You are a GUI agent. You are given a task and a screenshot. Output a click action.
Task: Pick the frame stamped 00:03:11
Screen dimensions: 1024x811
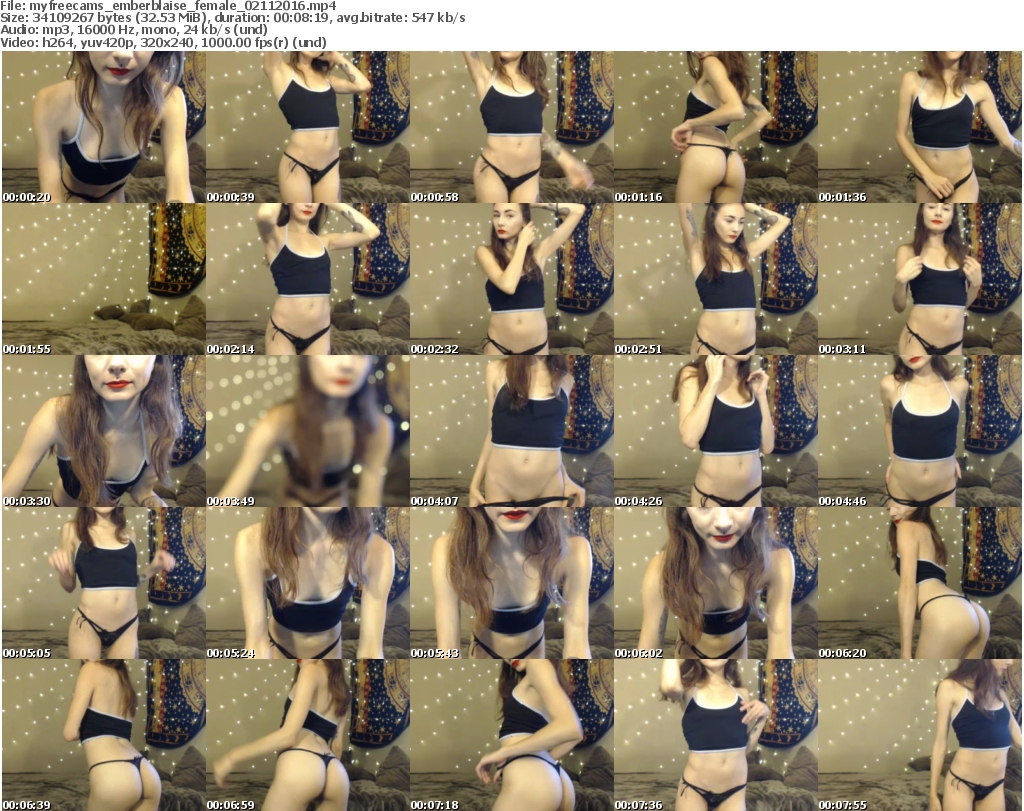click(x=920, y=279)
